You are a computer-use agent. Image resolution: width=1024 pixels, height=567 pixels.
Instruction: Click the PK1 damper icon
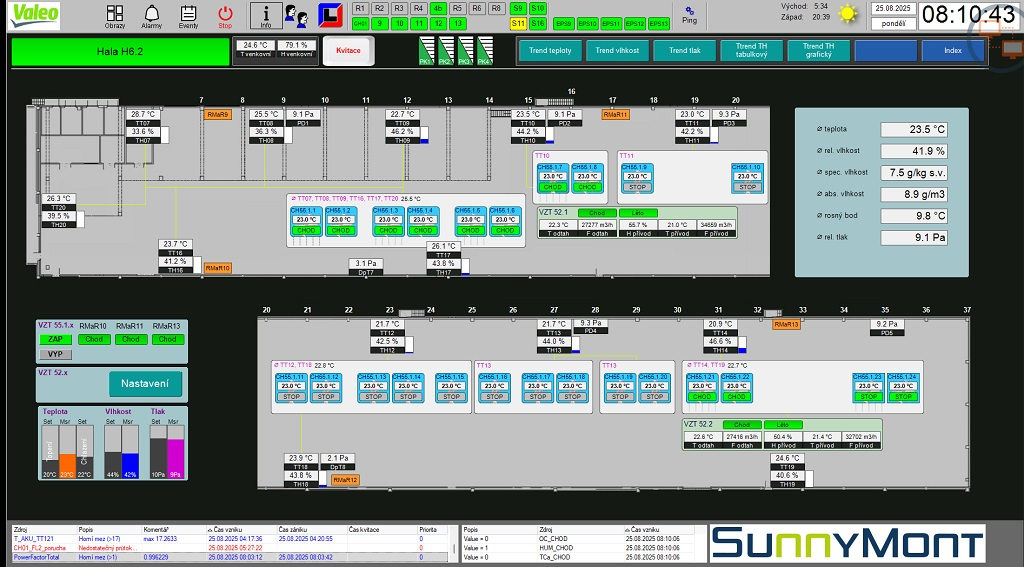(427, 50)
